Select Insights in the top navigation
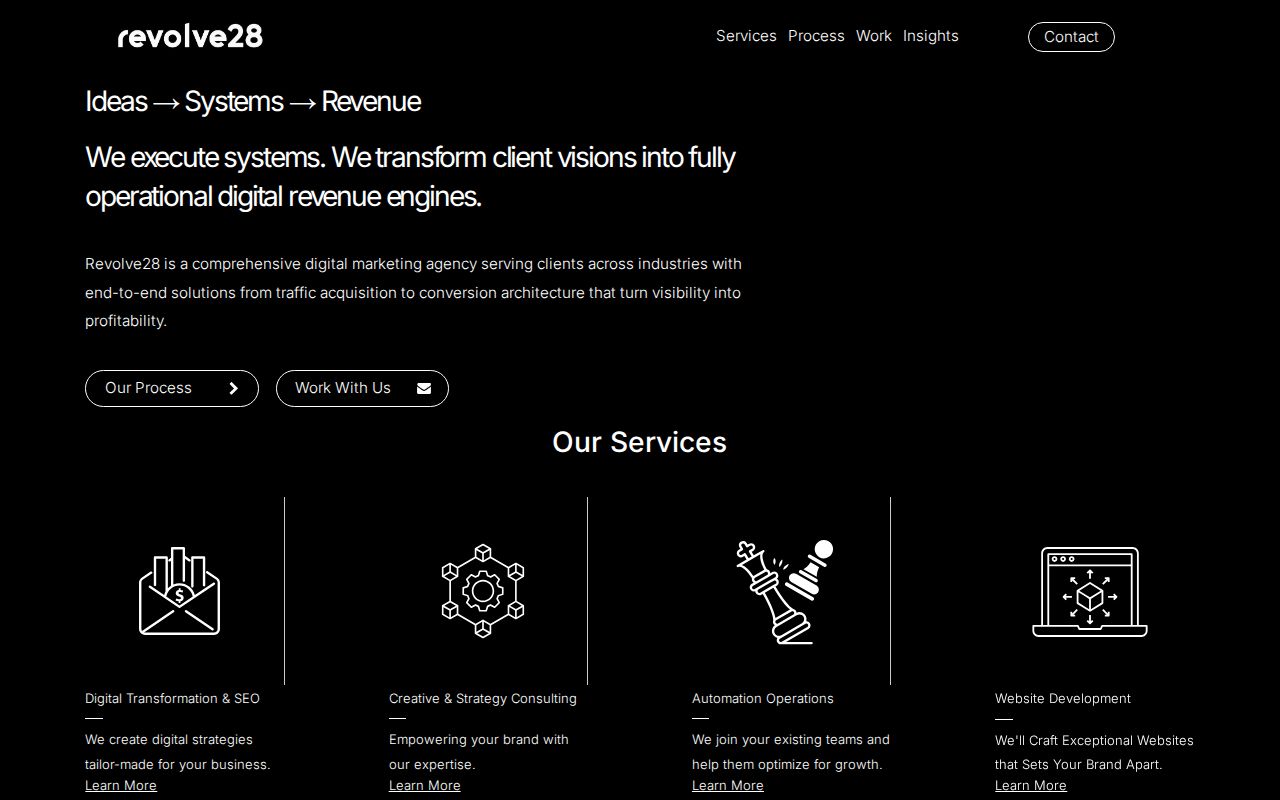The width and height of the screenshot is (1280, 800). click(x=930, y=36)
